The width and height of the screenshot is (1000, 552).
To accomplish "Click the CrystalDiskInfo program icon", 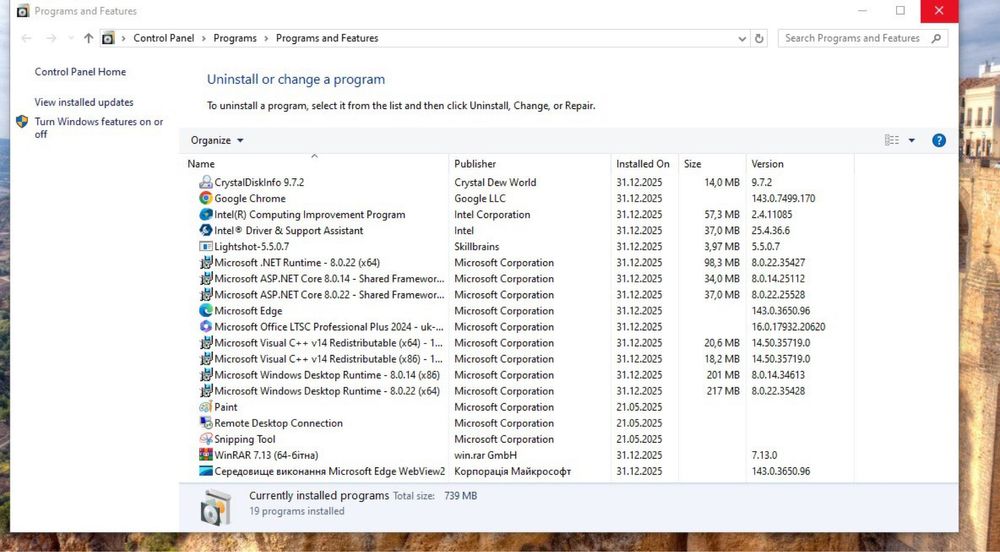I will click(205, 182).
